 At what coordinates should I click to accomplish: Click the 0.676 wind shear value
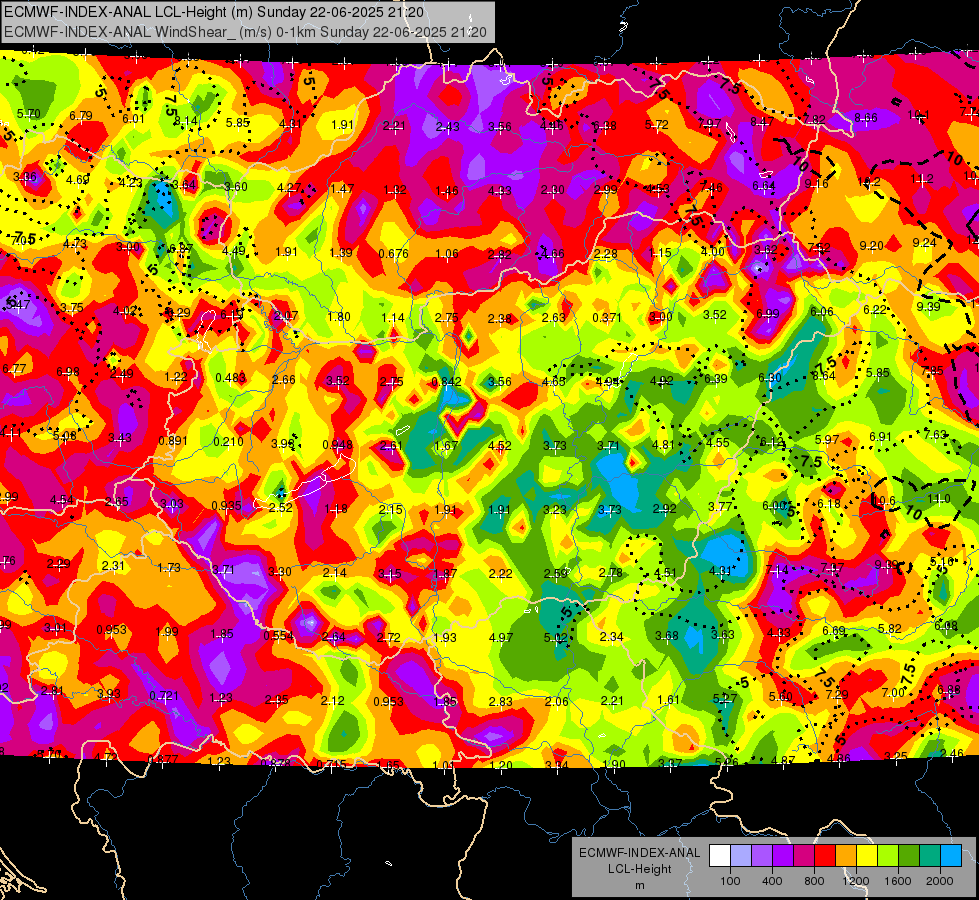coord(393,254)
